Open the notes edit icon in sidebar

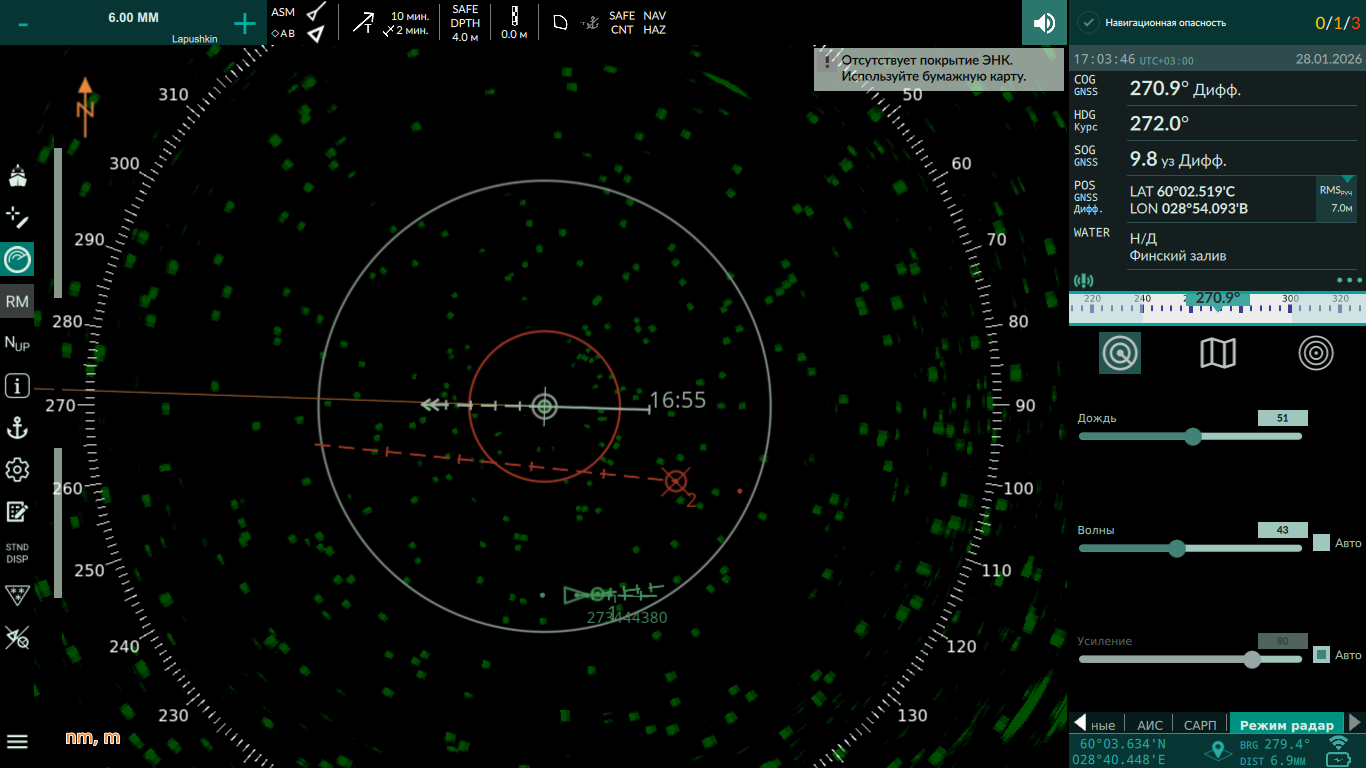coord(17,512)
